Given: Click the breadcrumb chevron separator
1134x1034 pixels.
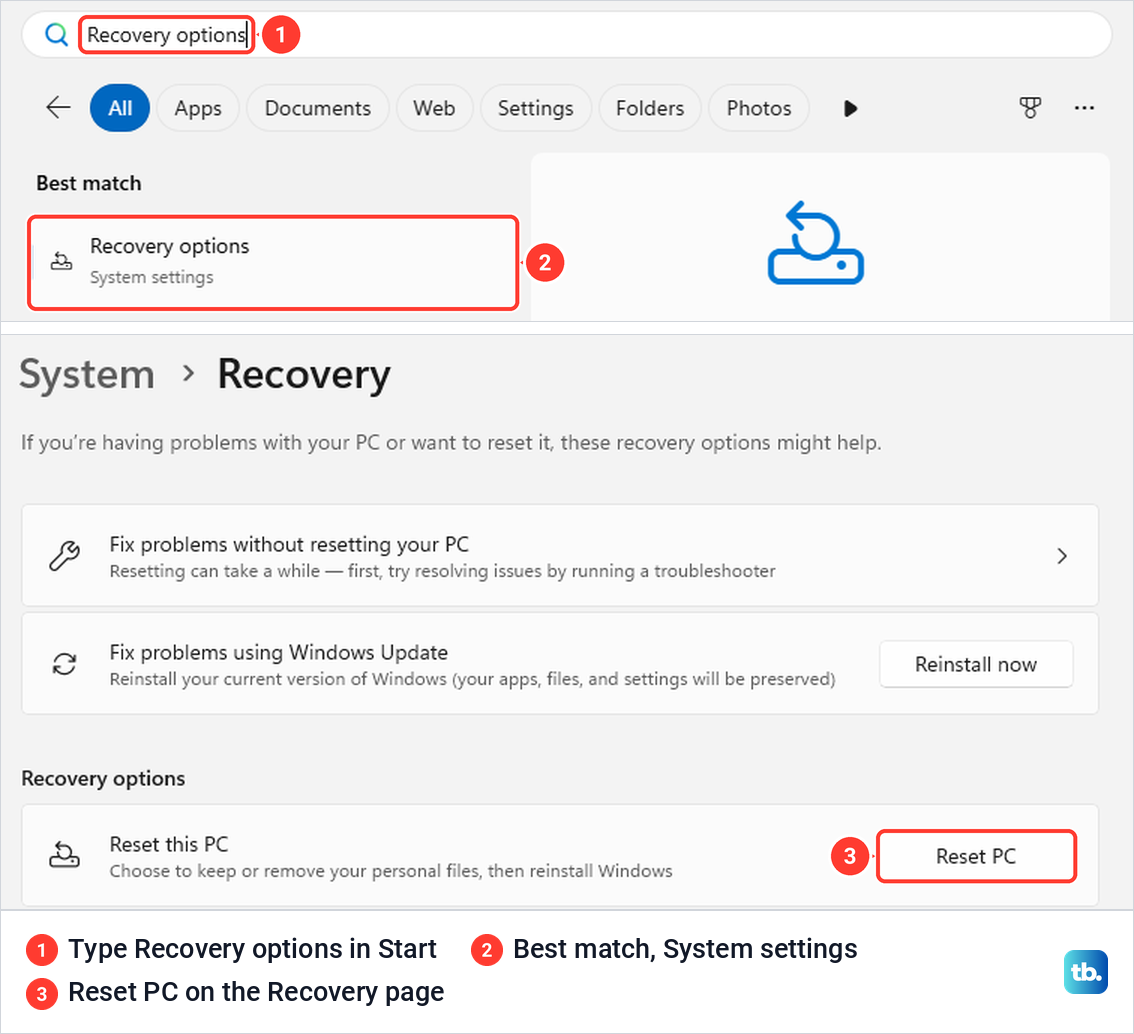Looking at the screenshot, I should (x=189, y=373).
